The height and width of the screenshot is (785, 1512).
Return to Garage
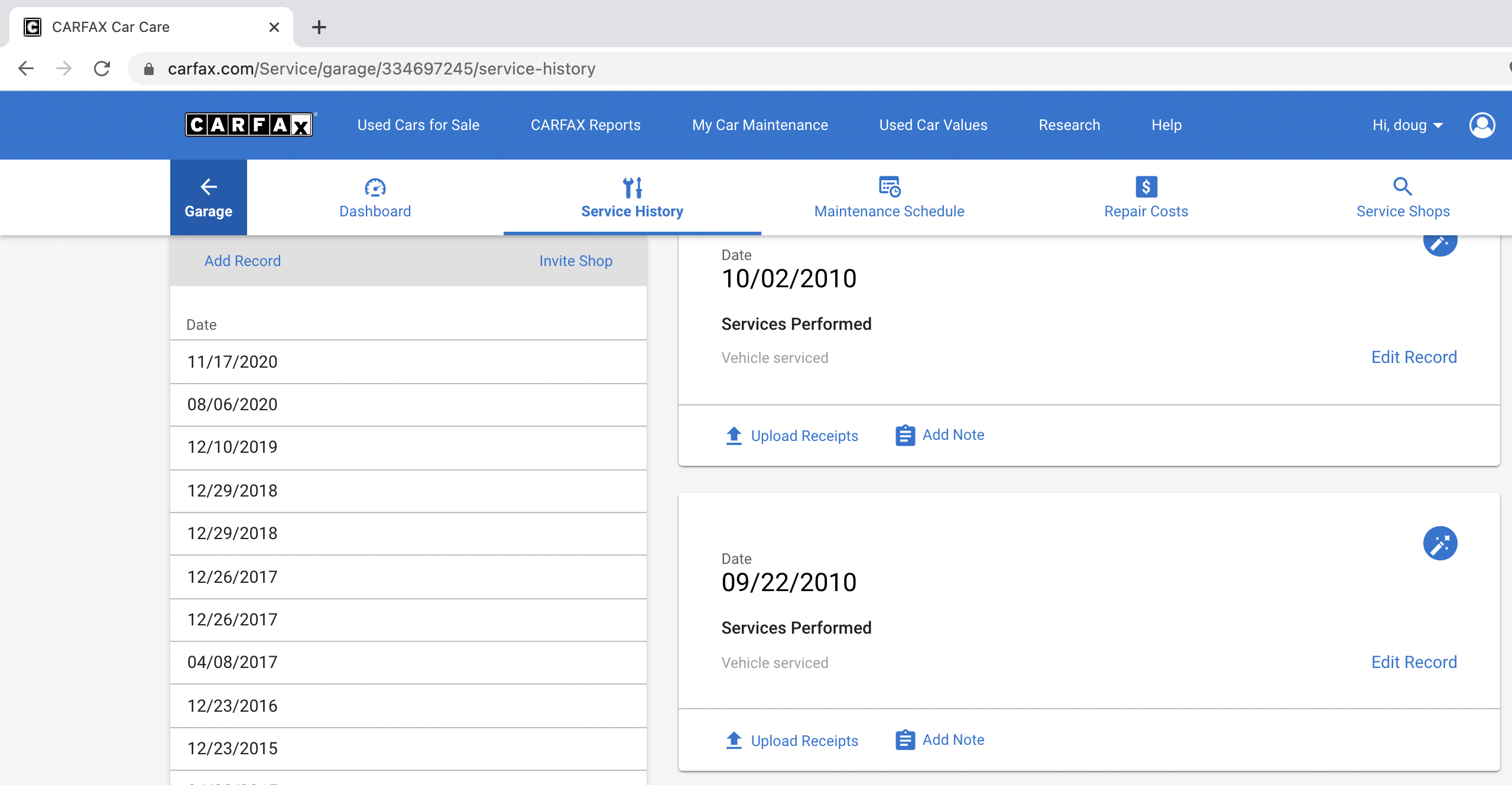coord(209,197)
